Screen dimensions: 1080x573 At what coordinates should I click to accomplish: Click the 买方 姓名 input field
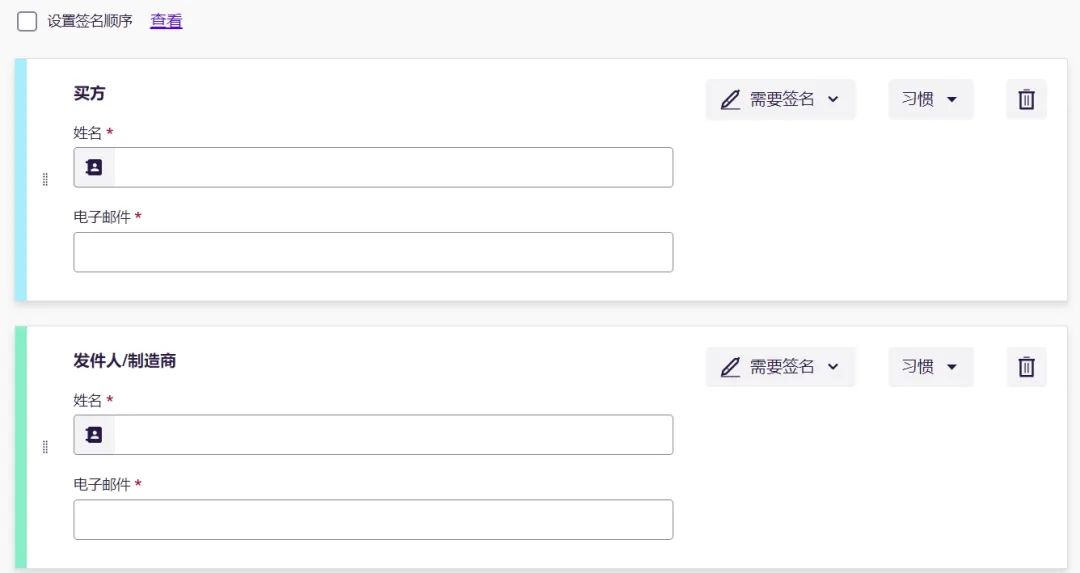click(392, 167)
